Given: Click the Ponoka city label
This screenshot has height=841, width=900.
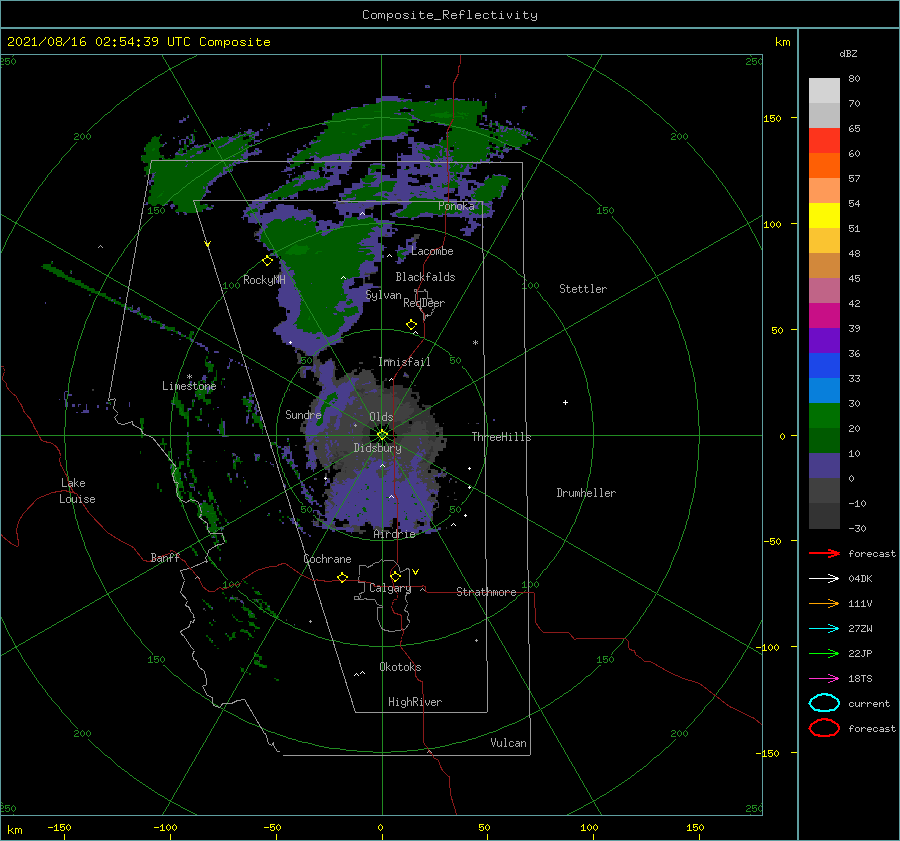Looking at the screenshot, I should tap(456, 206).
